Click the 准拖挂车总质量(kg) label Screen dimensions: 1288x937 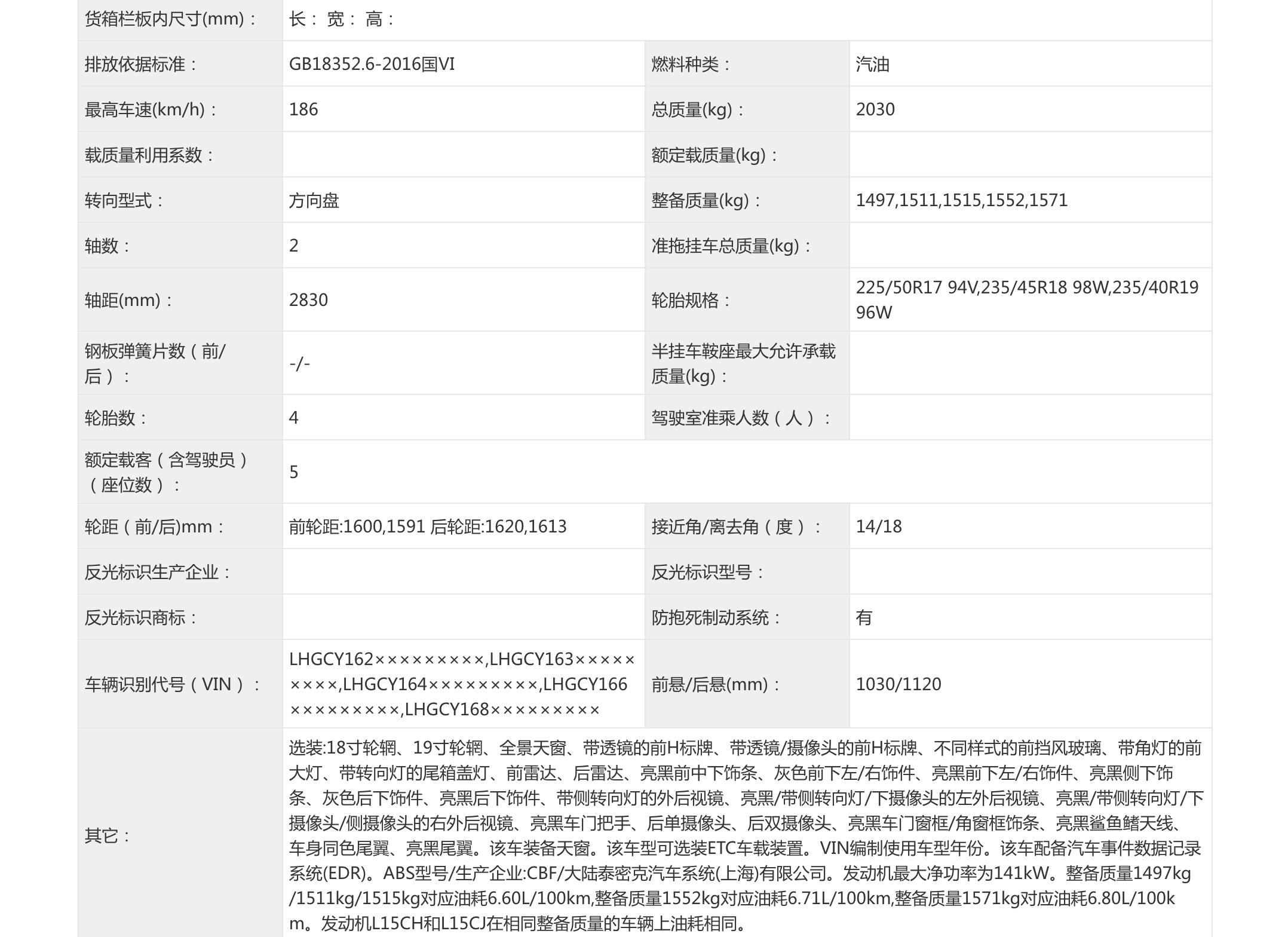[731, 246]
